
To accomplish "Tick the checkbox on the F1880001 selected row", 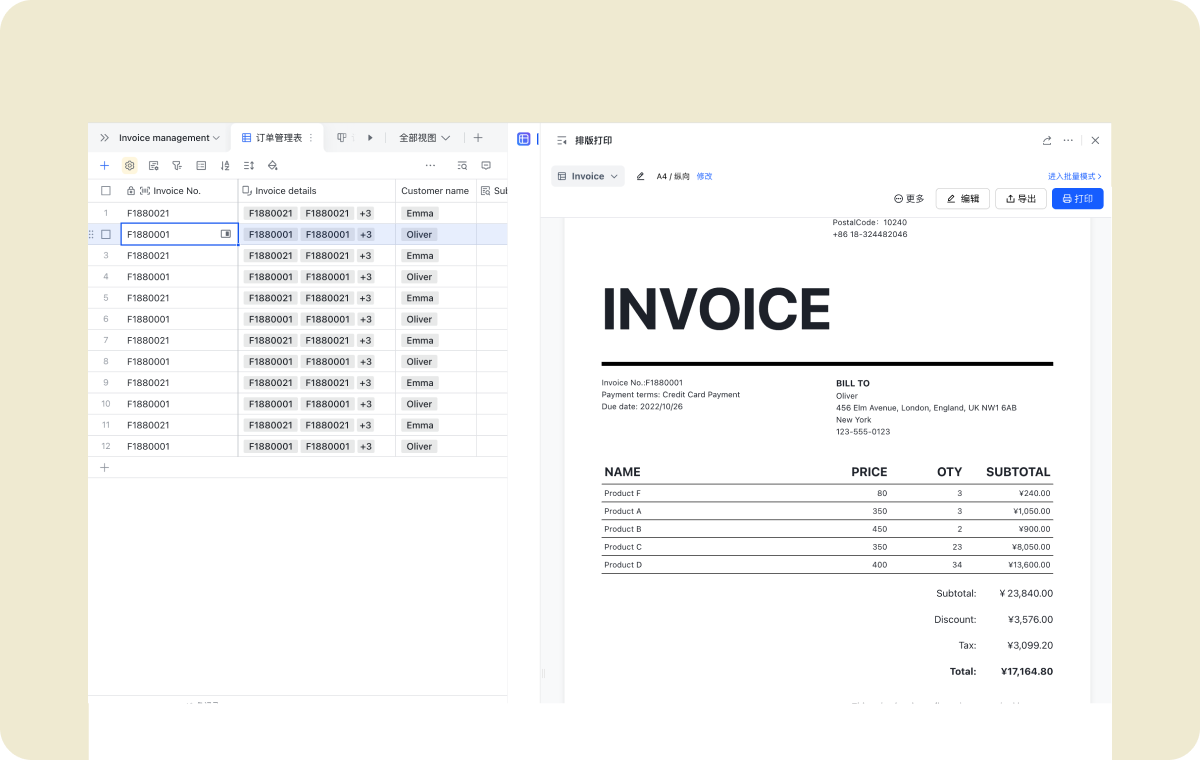I will point(106,234).
